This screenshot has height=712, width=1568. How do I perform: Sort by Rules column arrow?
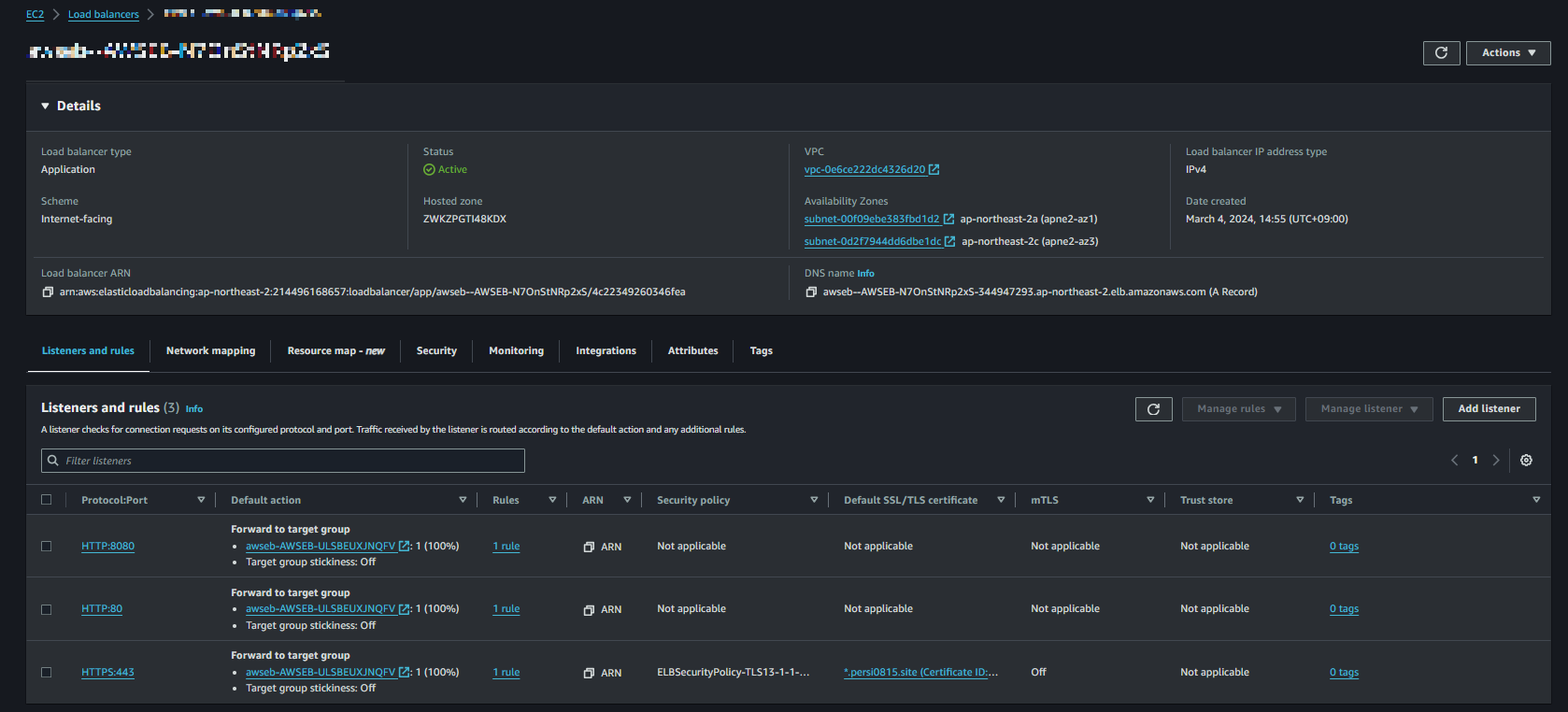552,500
